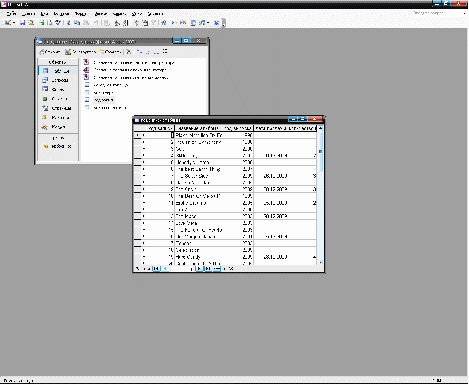Select Tables in the Objects pane
Viewport: 469px width, 385px height.
tap(58, 71)
